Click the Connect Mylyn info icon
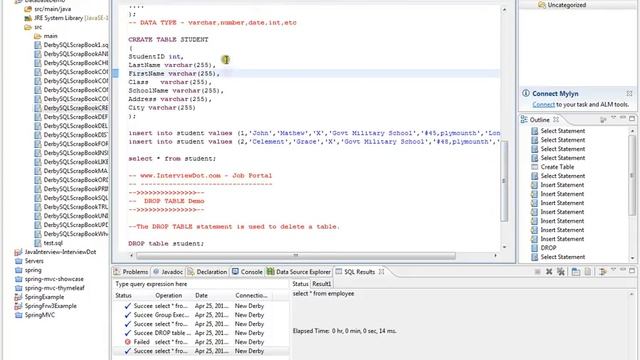 point(526,93)
